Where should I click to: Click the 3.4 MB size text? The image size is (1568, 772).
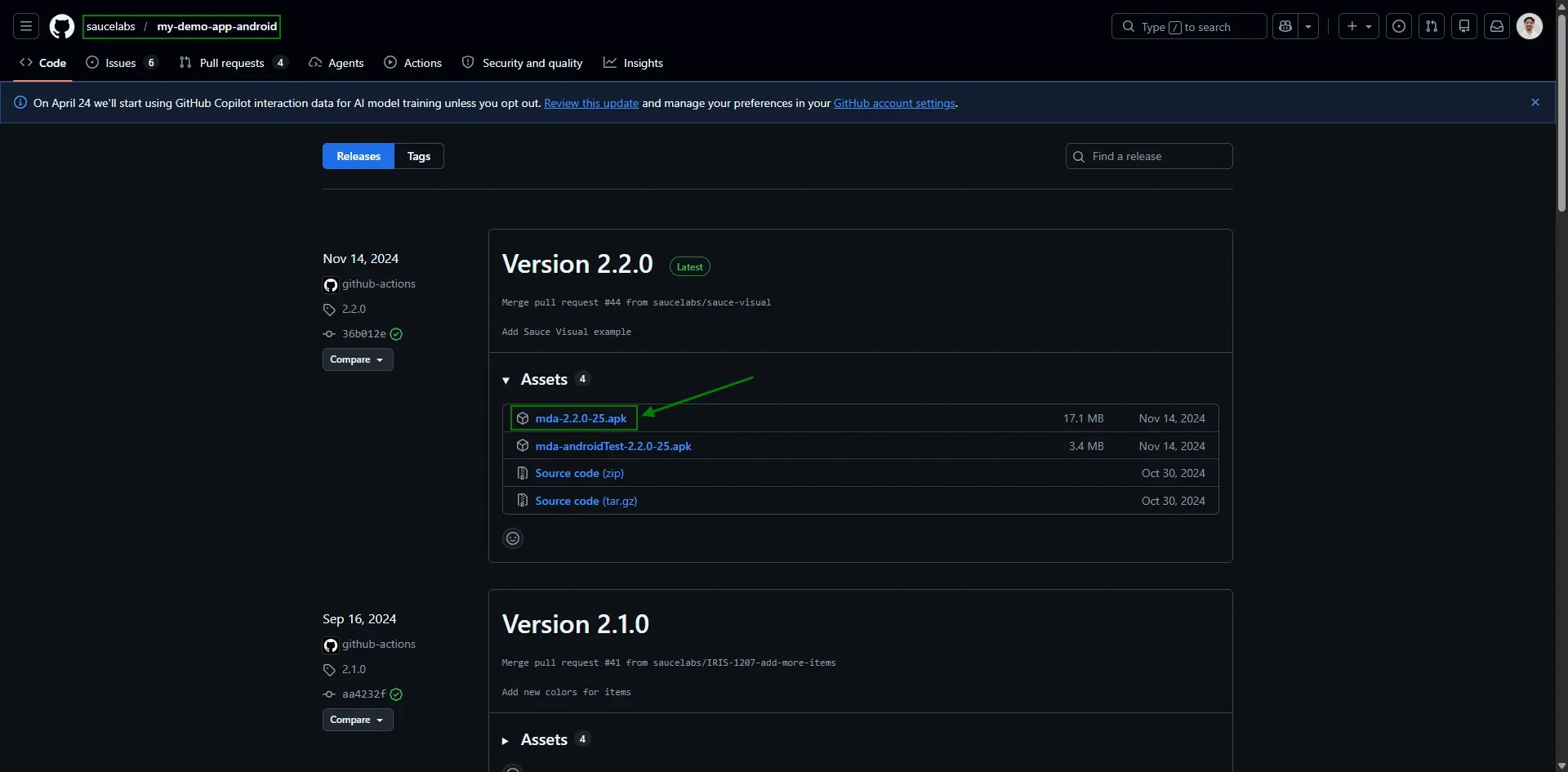1086,446
